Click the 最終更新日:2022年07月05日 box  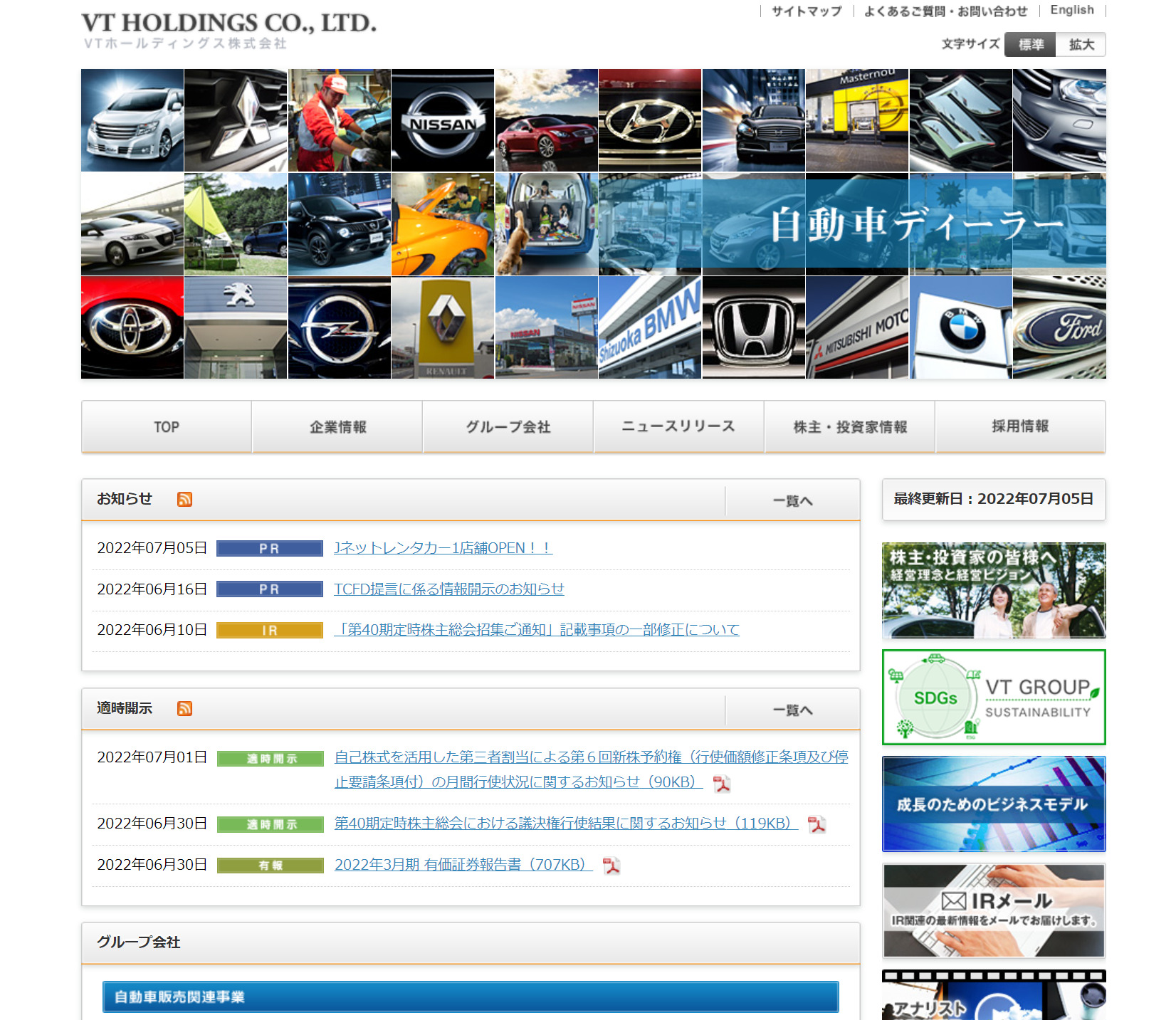(x=994, y=499)
